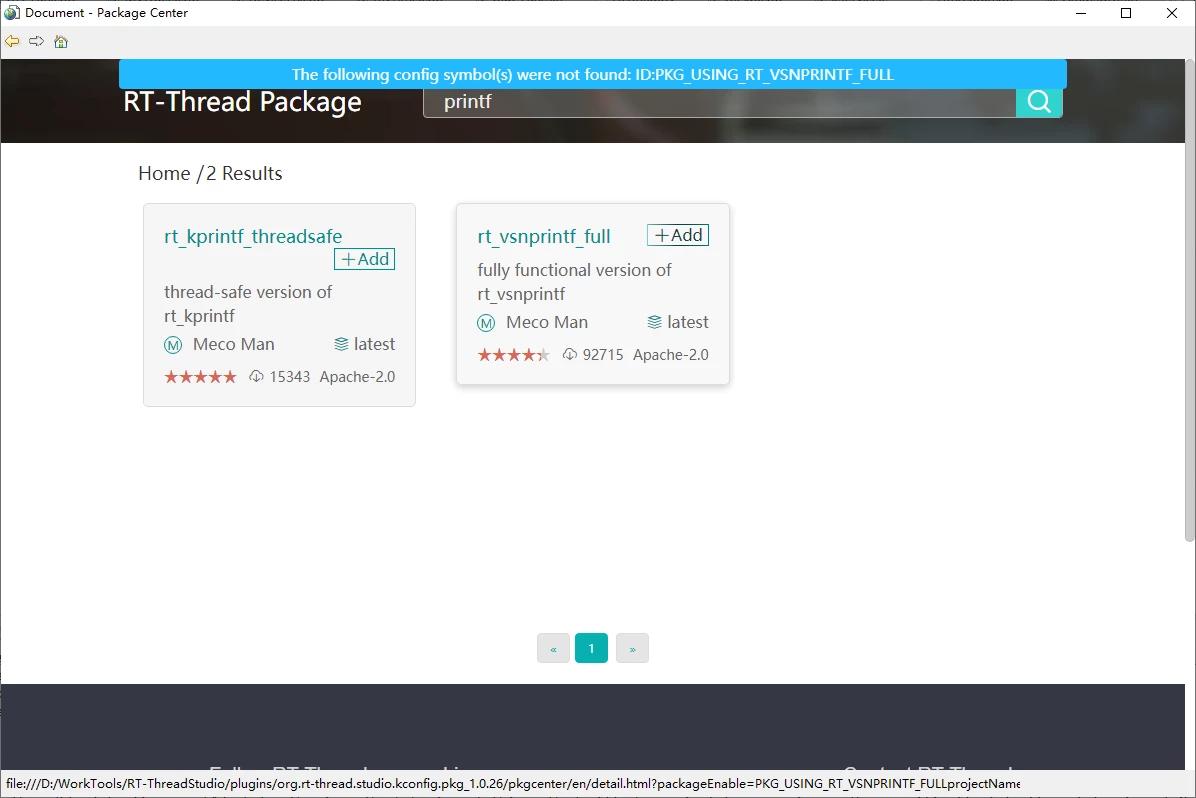Viewport: 1196px width, 798px height.
Task: Click the latest version label on rt_kprintf_threadsafe
Action: tap(375, 344)
